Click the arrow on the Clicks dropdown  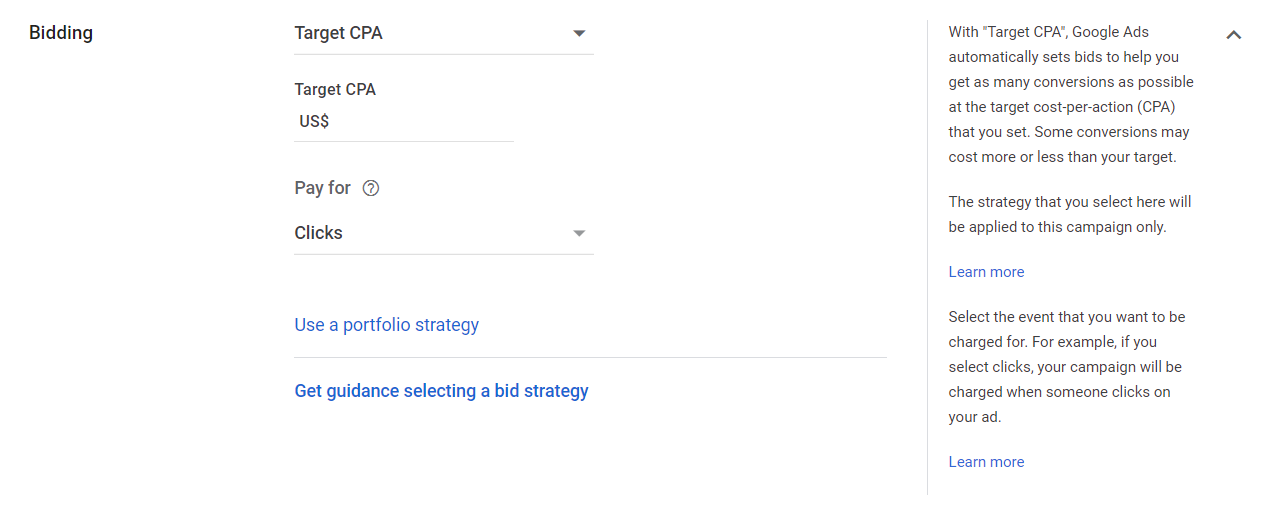pyautogui.click(x=579, y=233)
